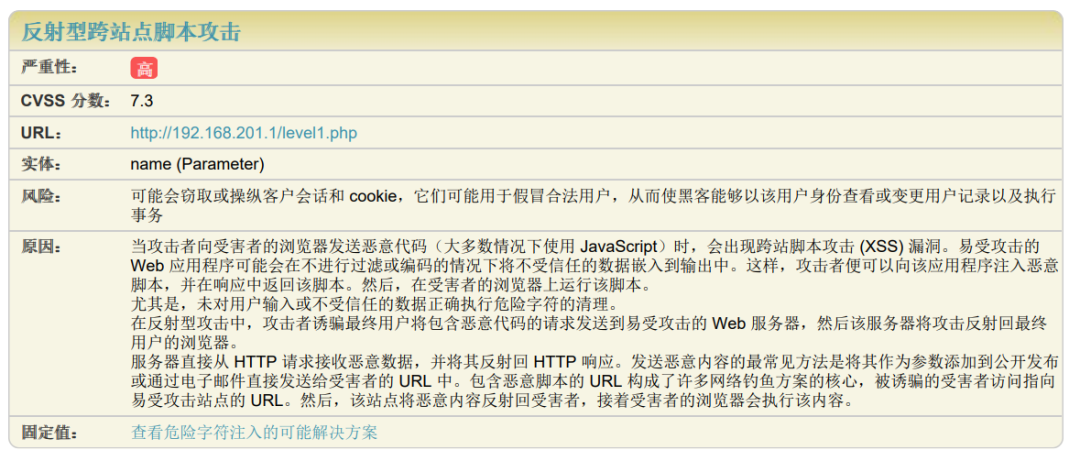Click the CVSS score value 7.3
Image resolution: width=1080 pixels, height=461 pixels.
(x=142, y=101)
